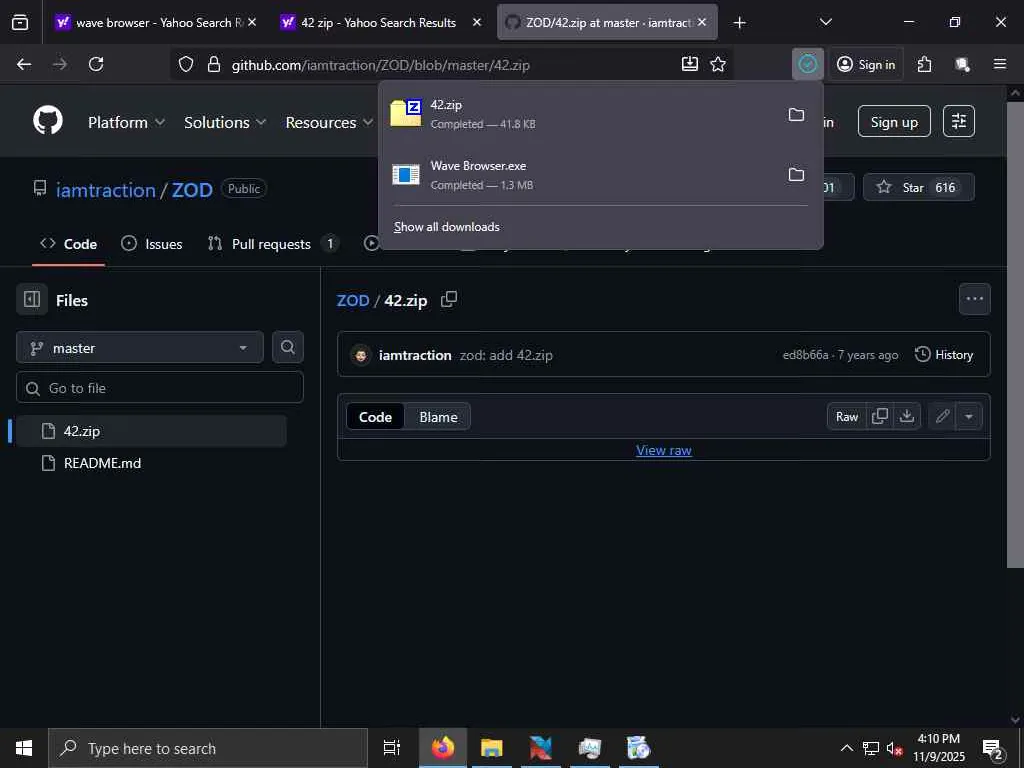Close the Firefox downloads panel button

pyautogui.click(x=808, y=64)
